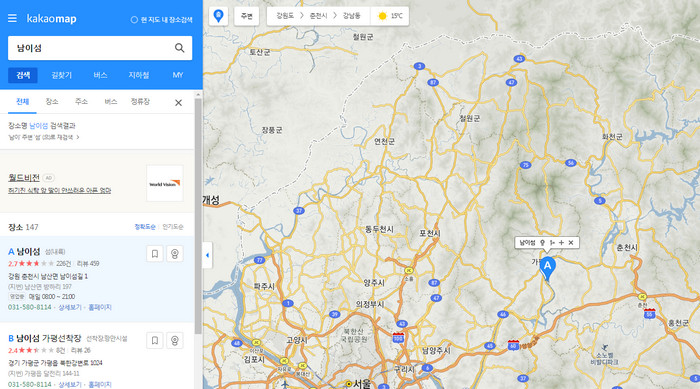Viewport: 700px width, 389px height.
Task: Open result B 남이섬 가평선착장 title
Action: (49, 338)
